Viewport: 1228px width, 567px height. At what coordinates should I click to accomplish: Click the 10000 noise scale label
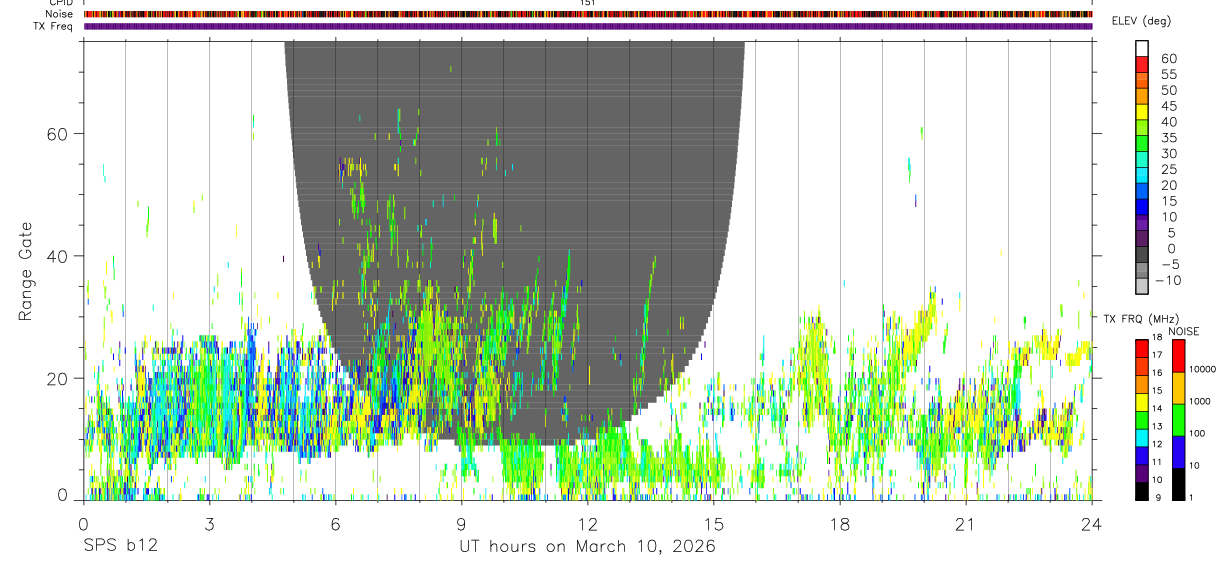click(1201, 369)
